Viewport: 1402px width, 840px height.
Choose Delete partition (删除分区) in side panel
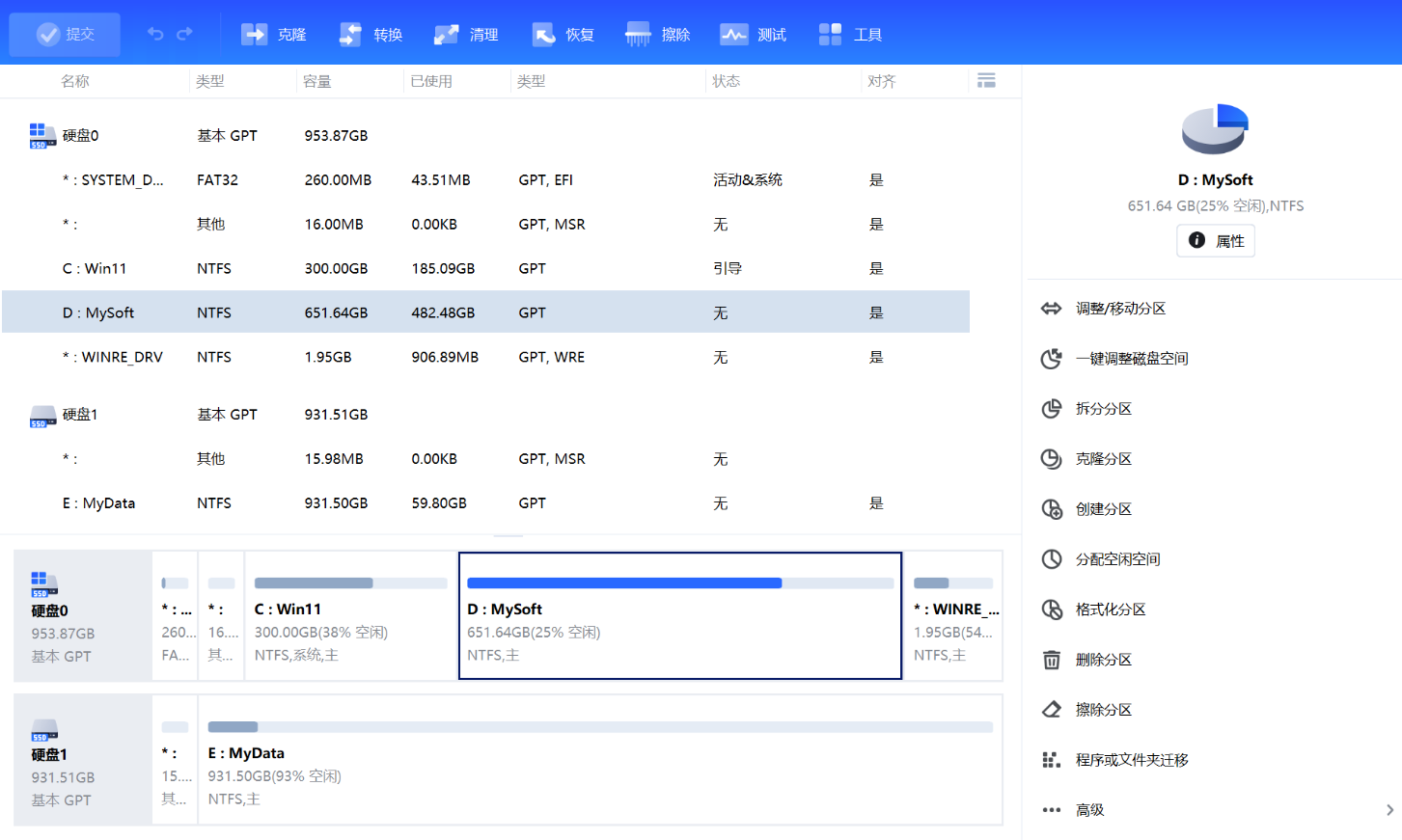click(1103, 660)
